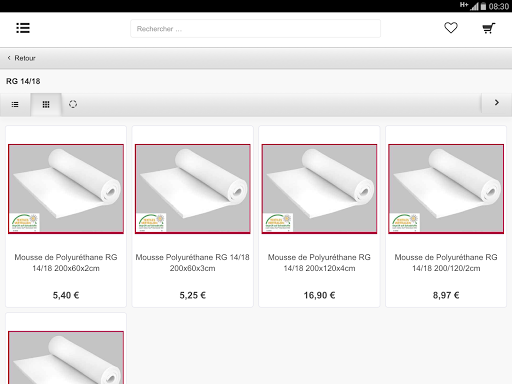Open the partially visible fifth product thumbnail
Image resolution: width=512 pixels, height=384 pixels.
[x=66, y=357]
